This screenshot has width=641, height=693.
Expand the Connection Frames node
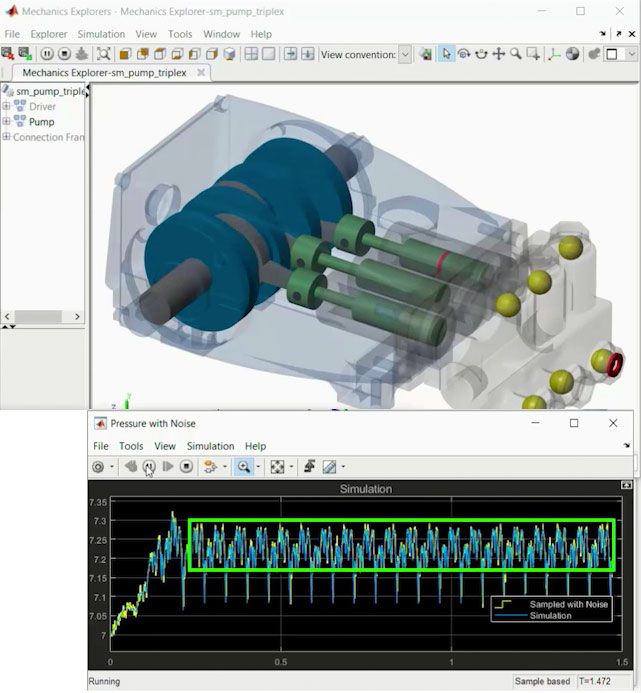[x=6, y=137]
